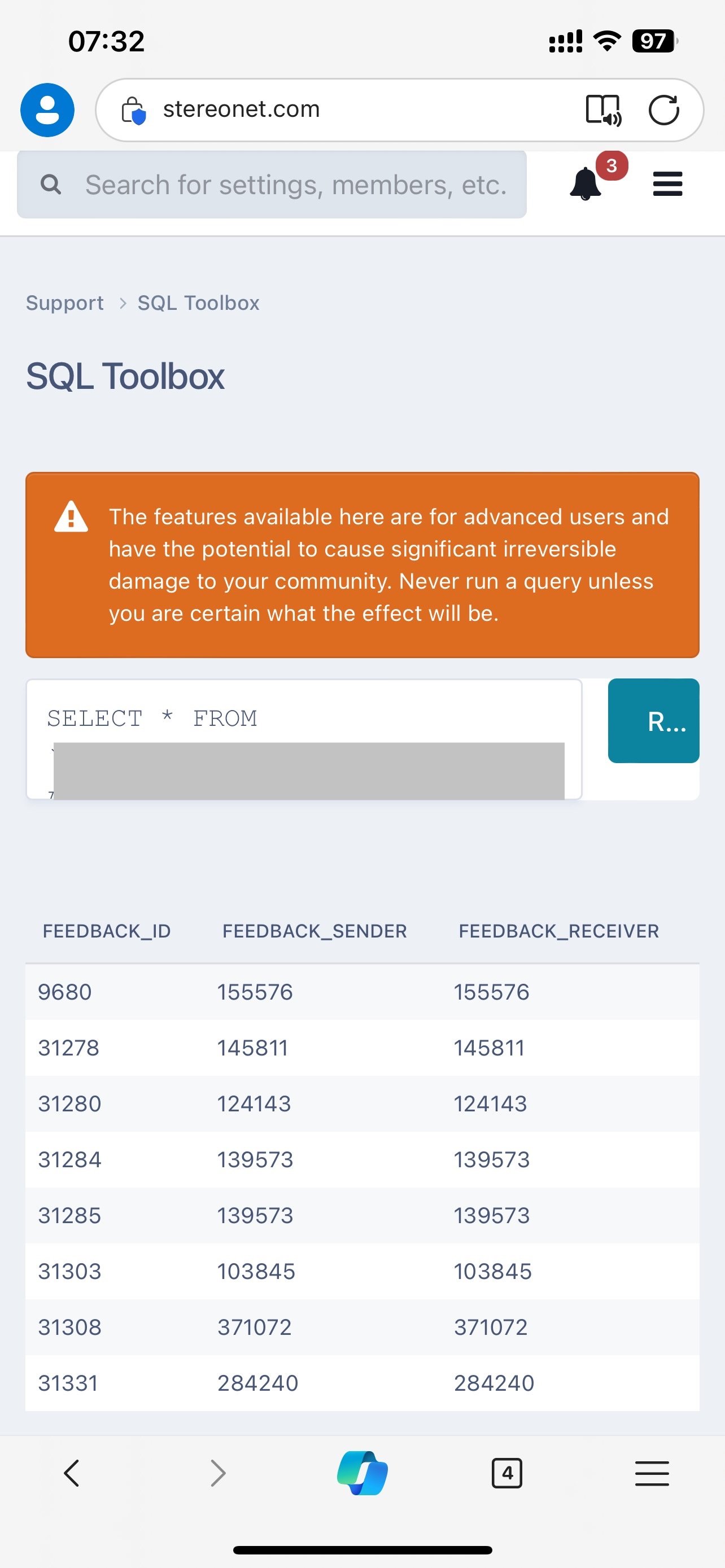Open browser menu at bottom right
Screen dimensions: 725x1568
pyautogui.click(x=652, y=1473)
